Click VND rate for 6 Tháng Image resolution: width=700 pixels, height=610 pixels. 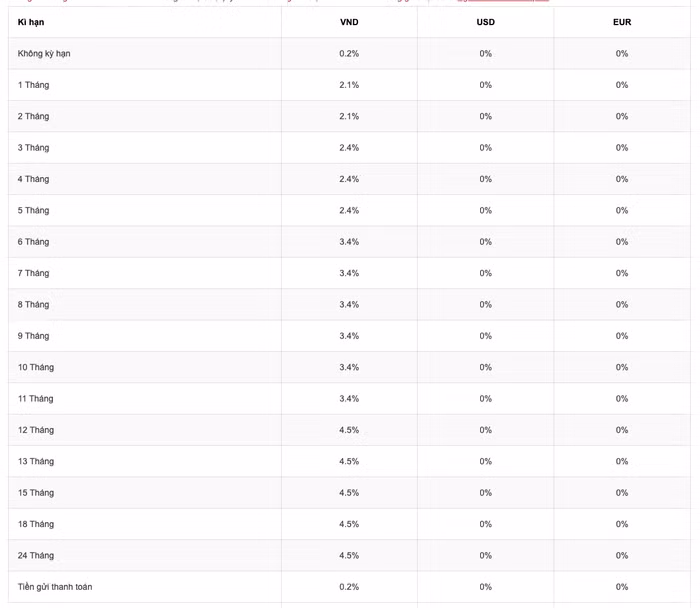[x=349, y=242]
